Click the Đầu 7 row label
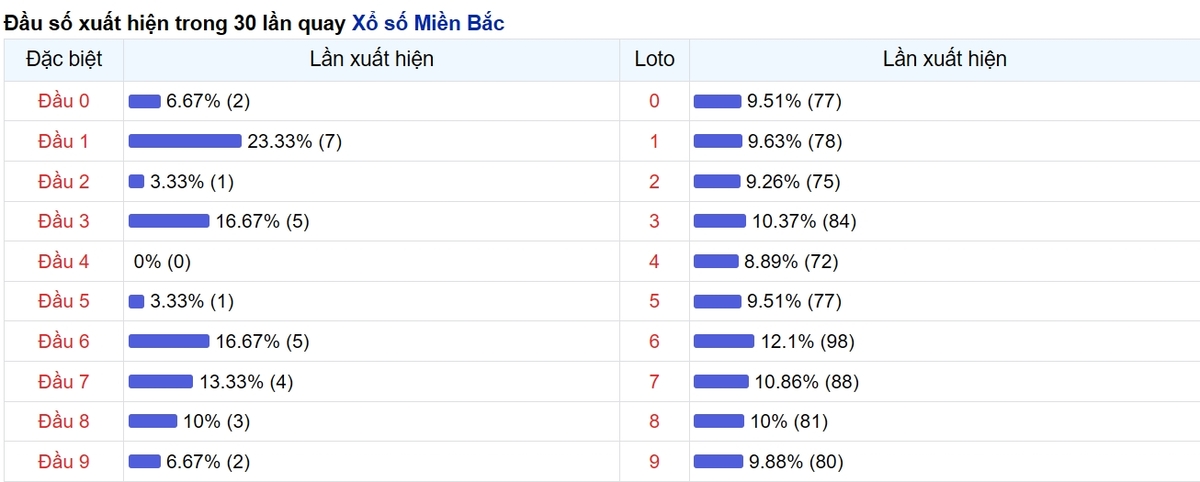The image size is (1200, 482). (63, 381)
